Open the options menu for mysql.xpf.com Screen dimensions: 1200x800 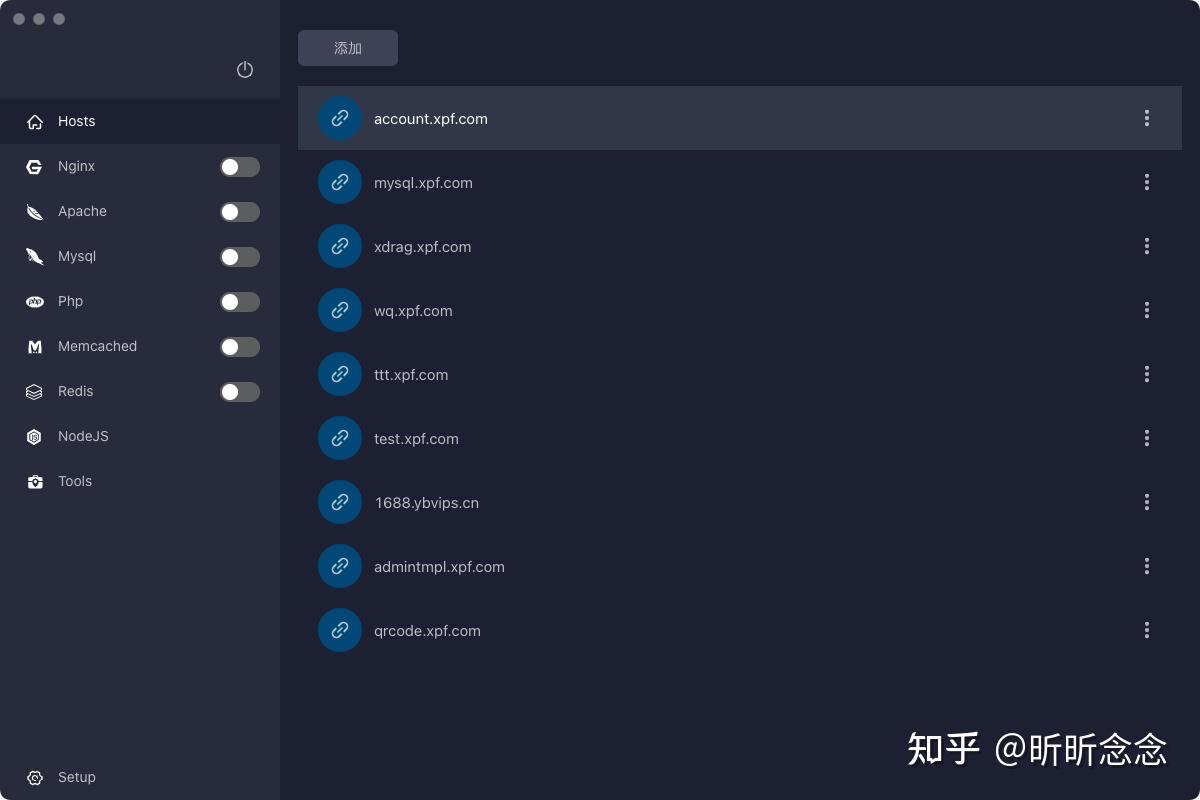(x=1147, y=182)
